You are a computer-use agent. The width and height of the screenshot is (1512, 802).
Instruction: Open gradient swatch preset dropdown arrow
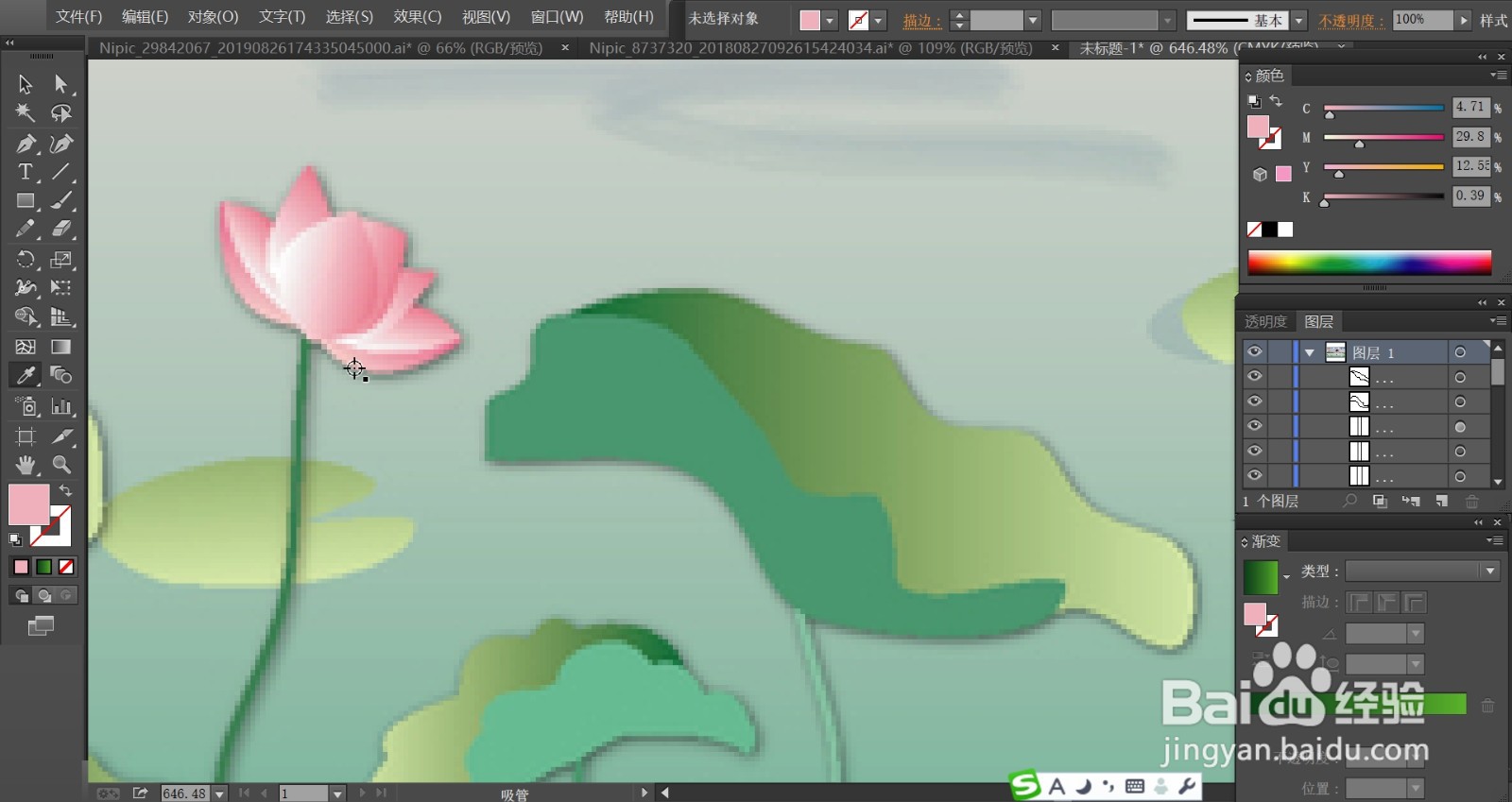pos(1286,576)
